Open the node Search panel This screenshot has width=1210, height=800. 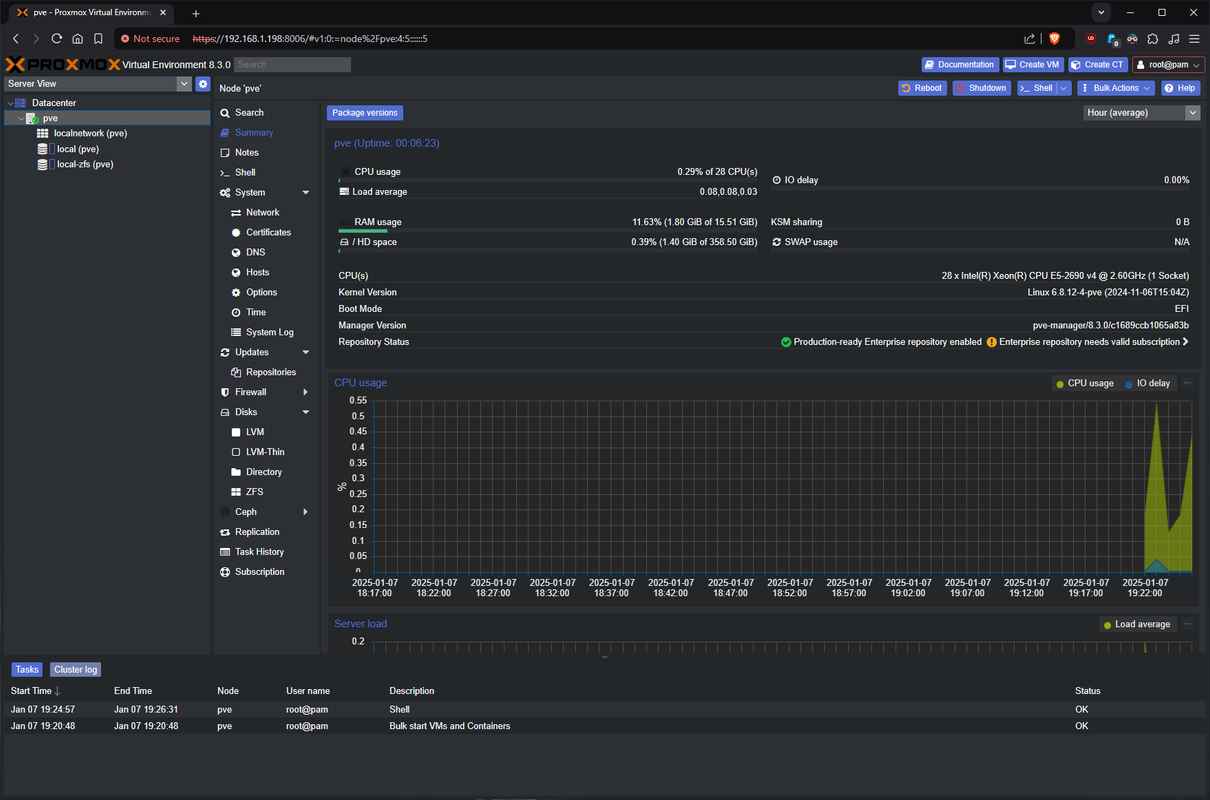[x=249, y=113]
